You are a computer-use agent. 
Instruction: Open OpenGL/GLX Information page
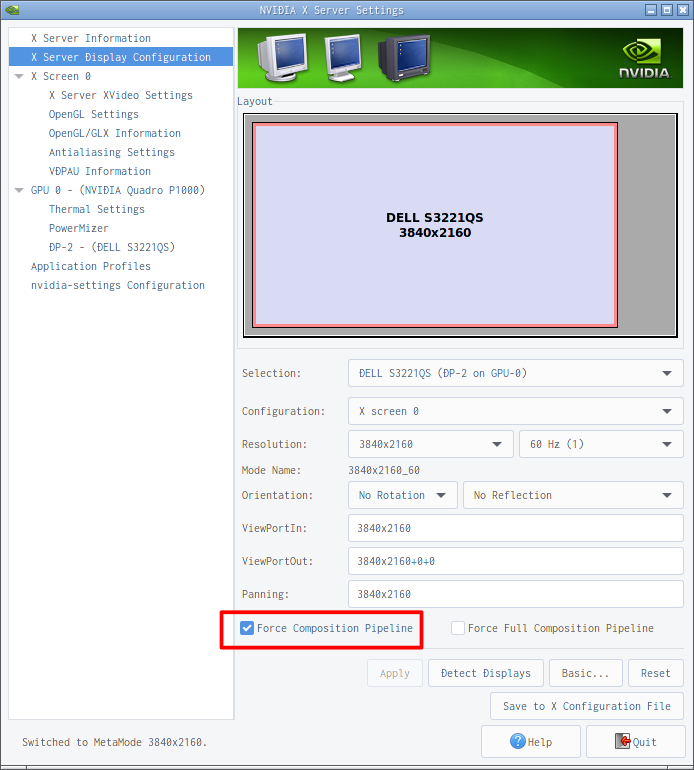pyautogui.click(x=114, y=134)
